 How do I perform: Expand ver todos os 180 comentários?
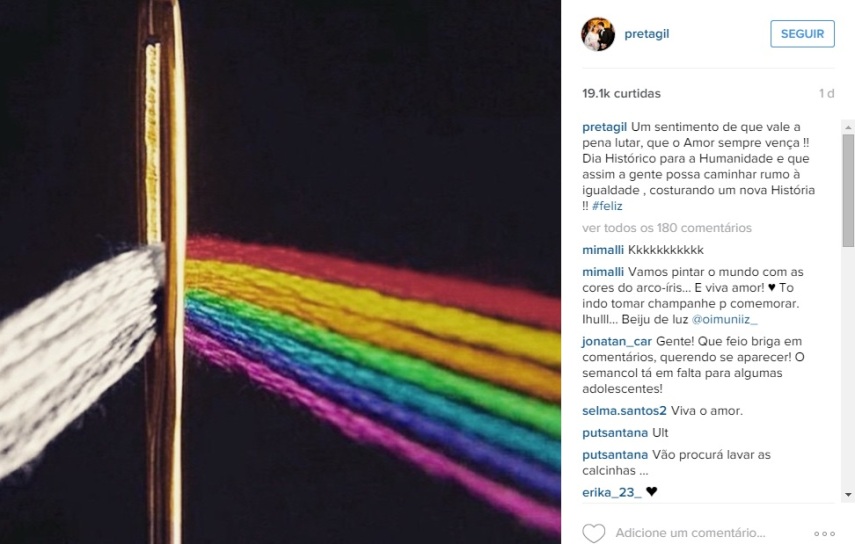tap(667, 228)
